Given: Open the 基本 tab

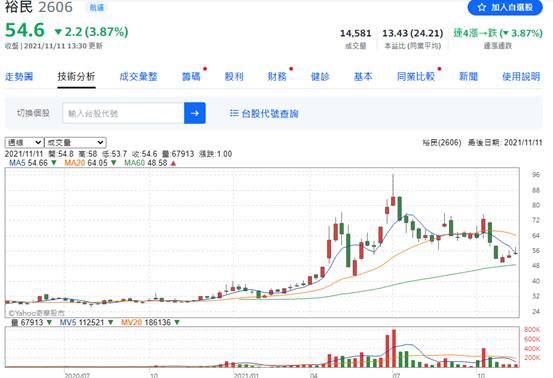Looking at the screenshot, I should (363, 77).
